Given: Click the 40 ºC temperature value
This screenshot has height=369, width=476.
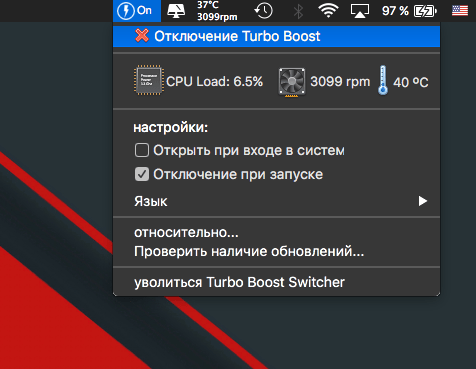Looking at the screenshot, I should [411, 82].
